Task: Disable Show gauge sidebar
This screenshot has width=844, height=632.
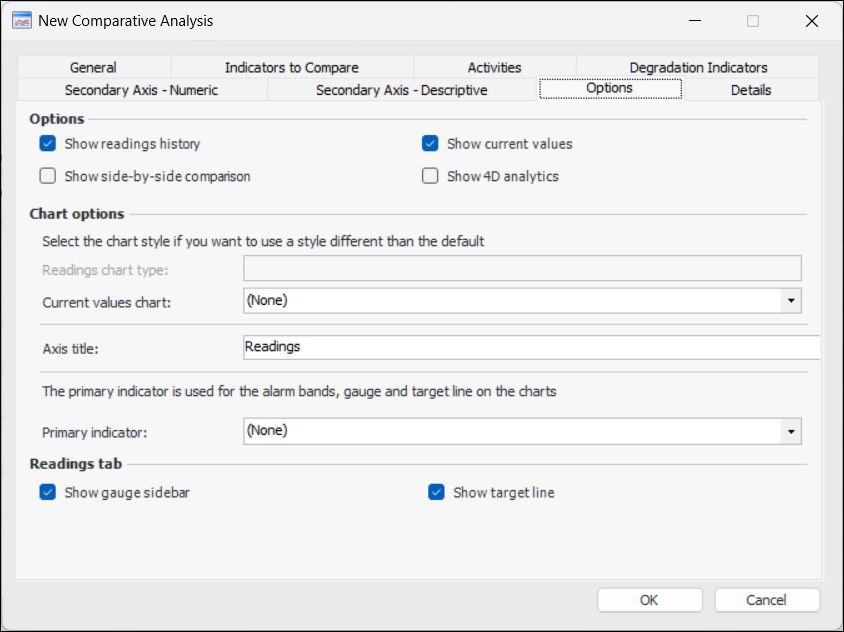Action: tap(47, 492)
